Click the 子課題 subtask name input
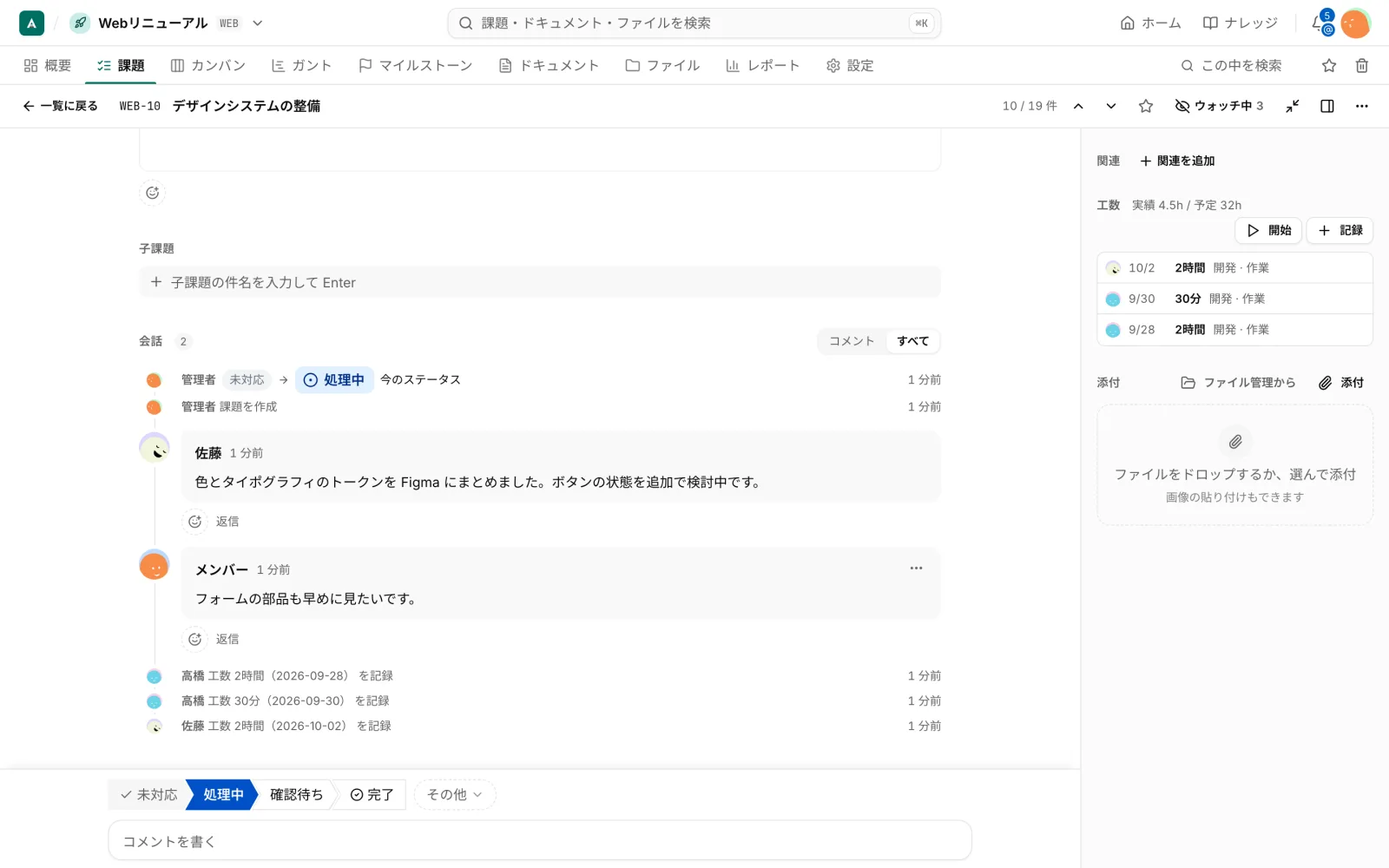The image size is (1389, 868). click(540, 282)
